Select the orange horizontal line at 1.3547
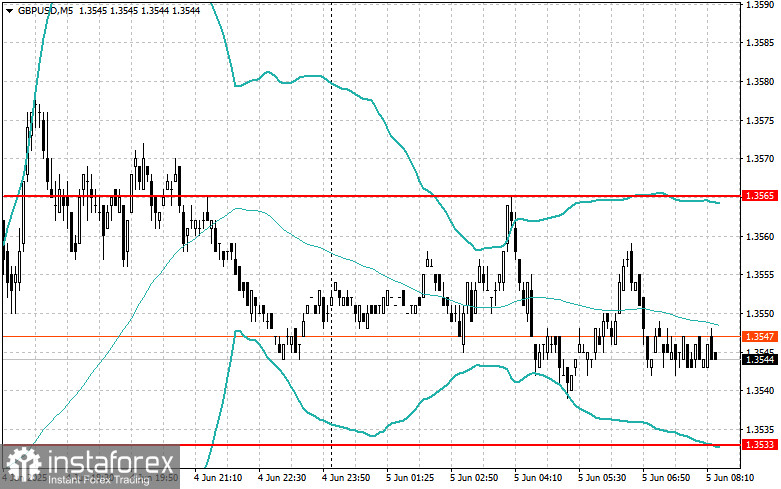Screen dimensions: 781x489 [371, 337]
